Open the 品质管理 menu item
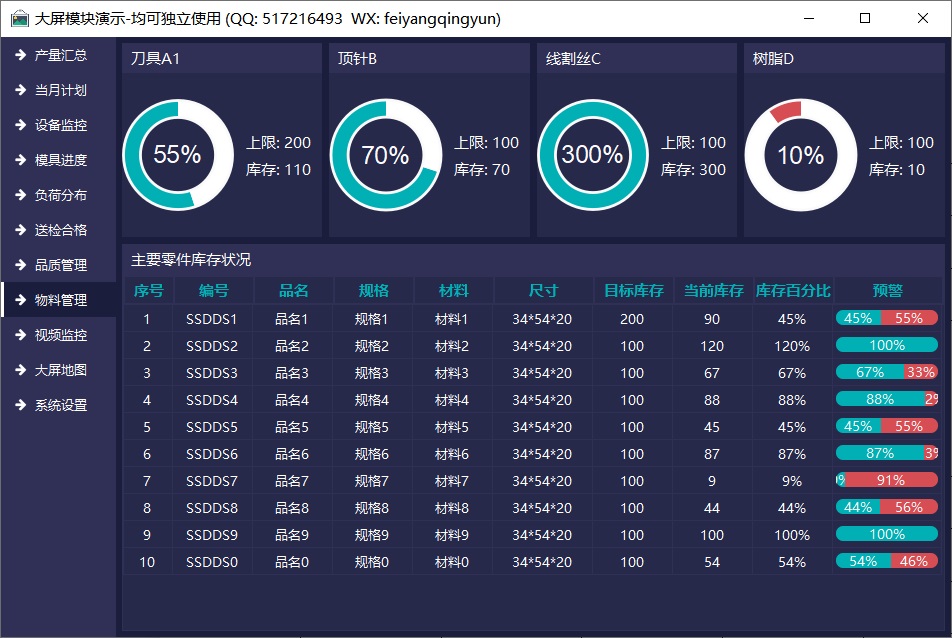This screenshot has height=638, width=952. pyautogui.click(x=60, y=265)
